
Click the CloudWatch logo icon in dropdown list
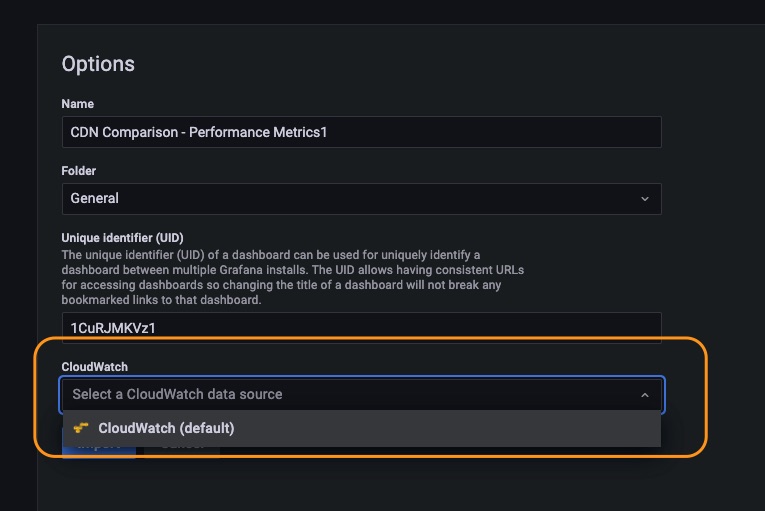point(81,428)
